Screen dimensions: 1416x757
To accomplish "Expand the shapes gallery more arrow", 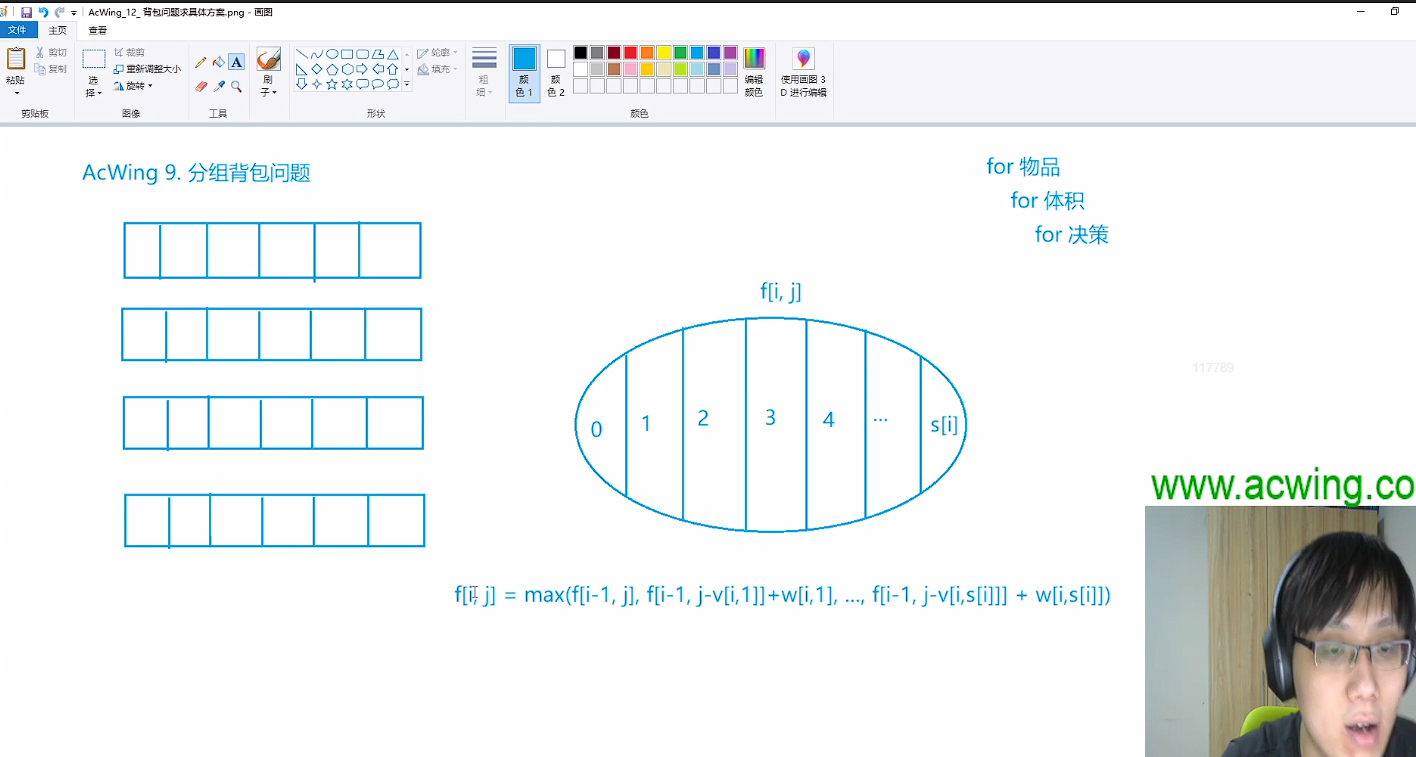I will click(407, 85).
